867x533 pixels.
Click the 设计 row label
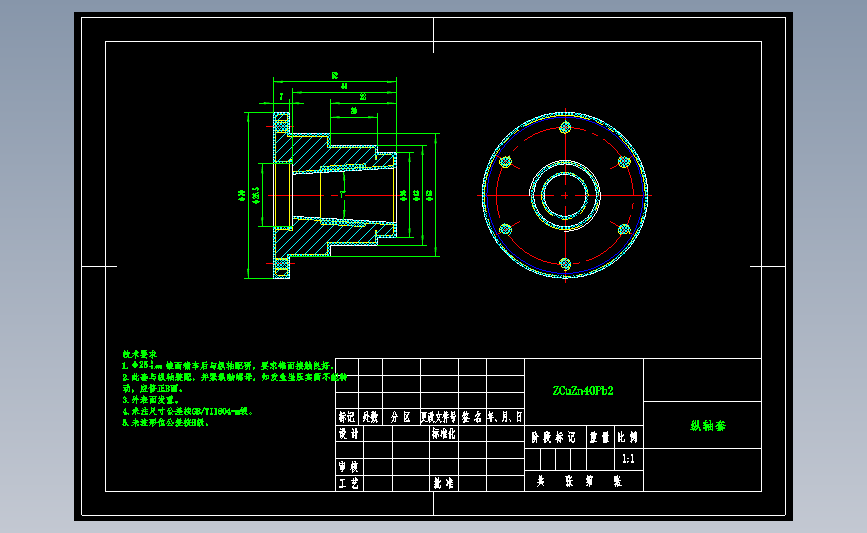point(349,433)
